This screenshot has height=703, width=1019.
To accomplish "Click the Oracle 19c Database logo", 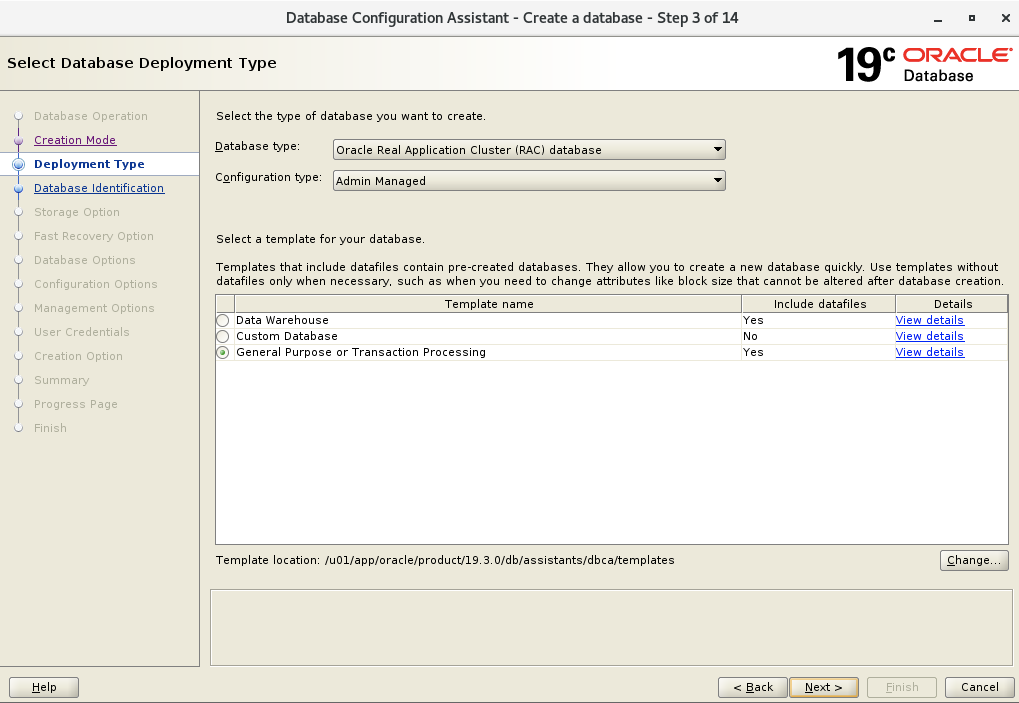I will (923, 64).
